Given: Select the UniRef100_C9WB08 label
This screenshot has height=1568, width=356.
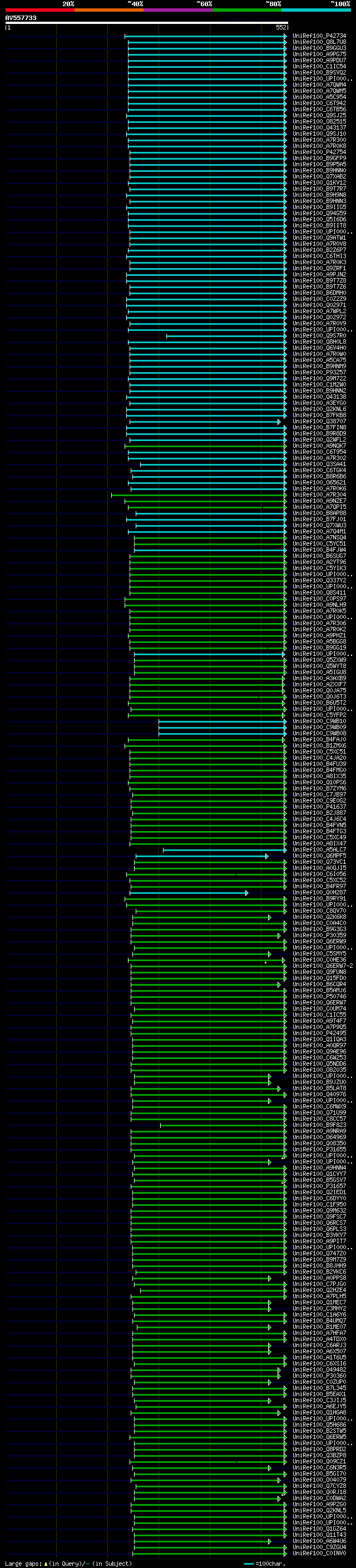Looking at the screenshot, I should [319, 734].
